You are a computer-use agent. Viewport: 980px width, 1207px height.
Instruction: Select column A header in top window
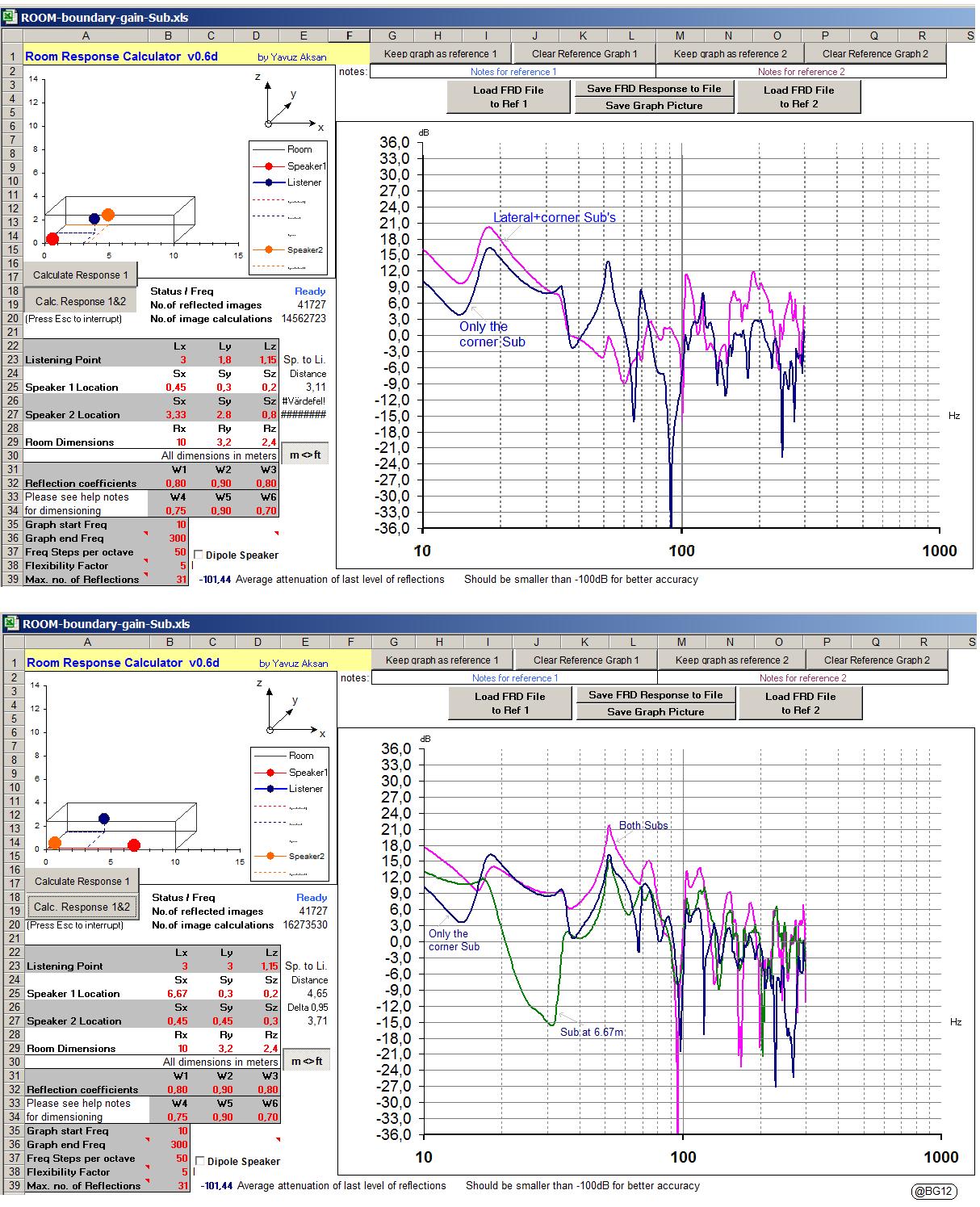tap(86, 36)
